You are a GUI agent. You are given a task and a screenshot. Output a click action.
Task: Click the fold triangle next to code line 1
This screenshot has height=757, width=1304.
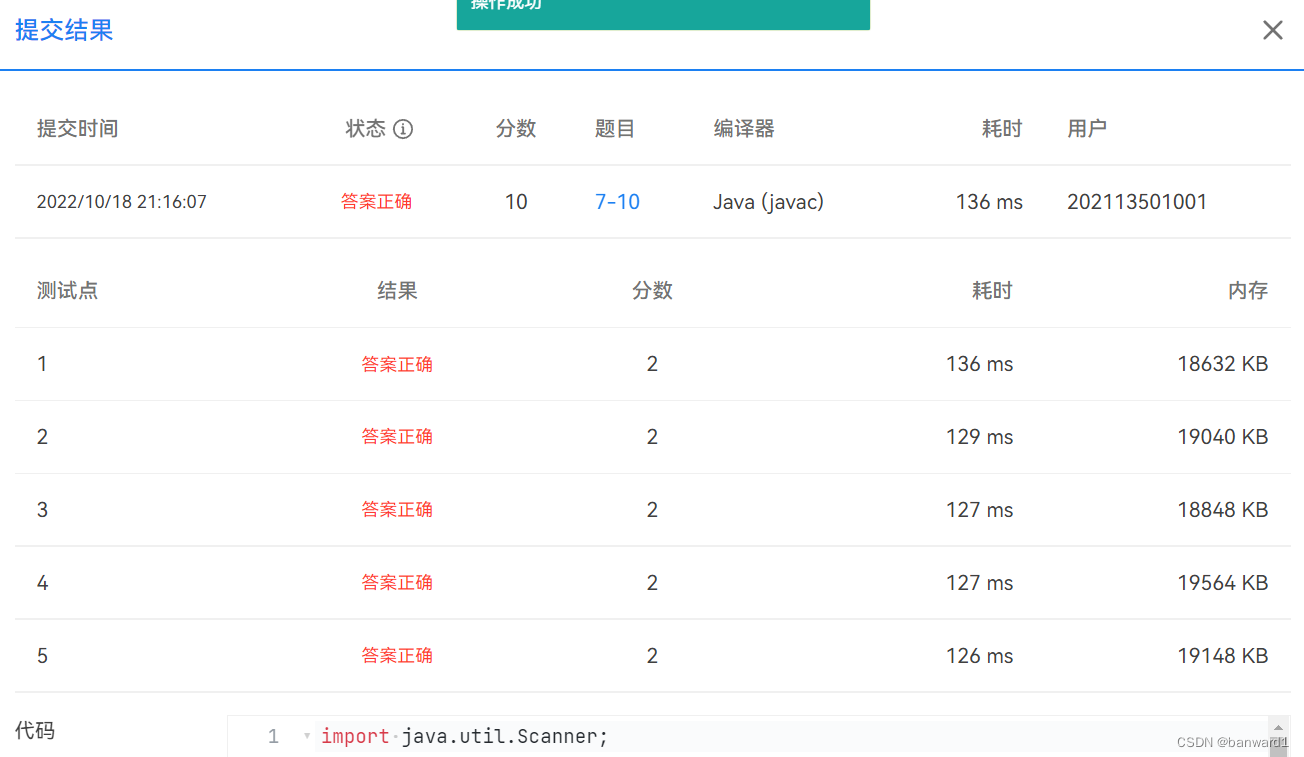click(305, 735)
